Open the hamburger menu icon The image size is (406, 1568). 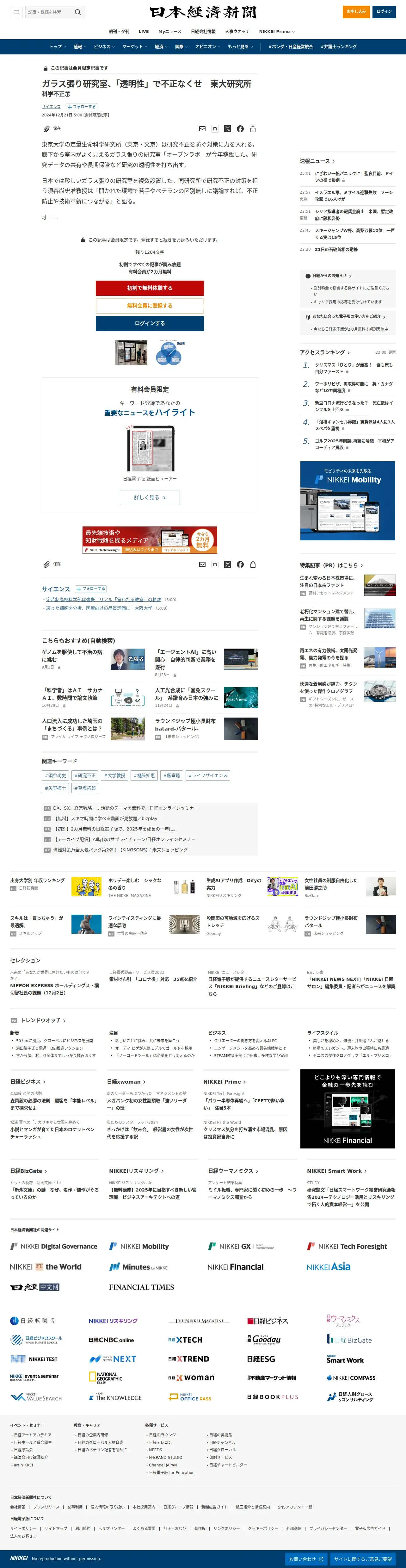click(x=16, y=12)
